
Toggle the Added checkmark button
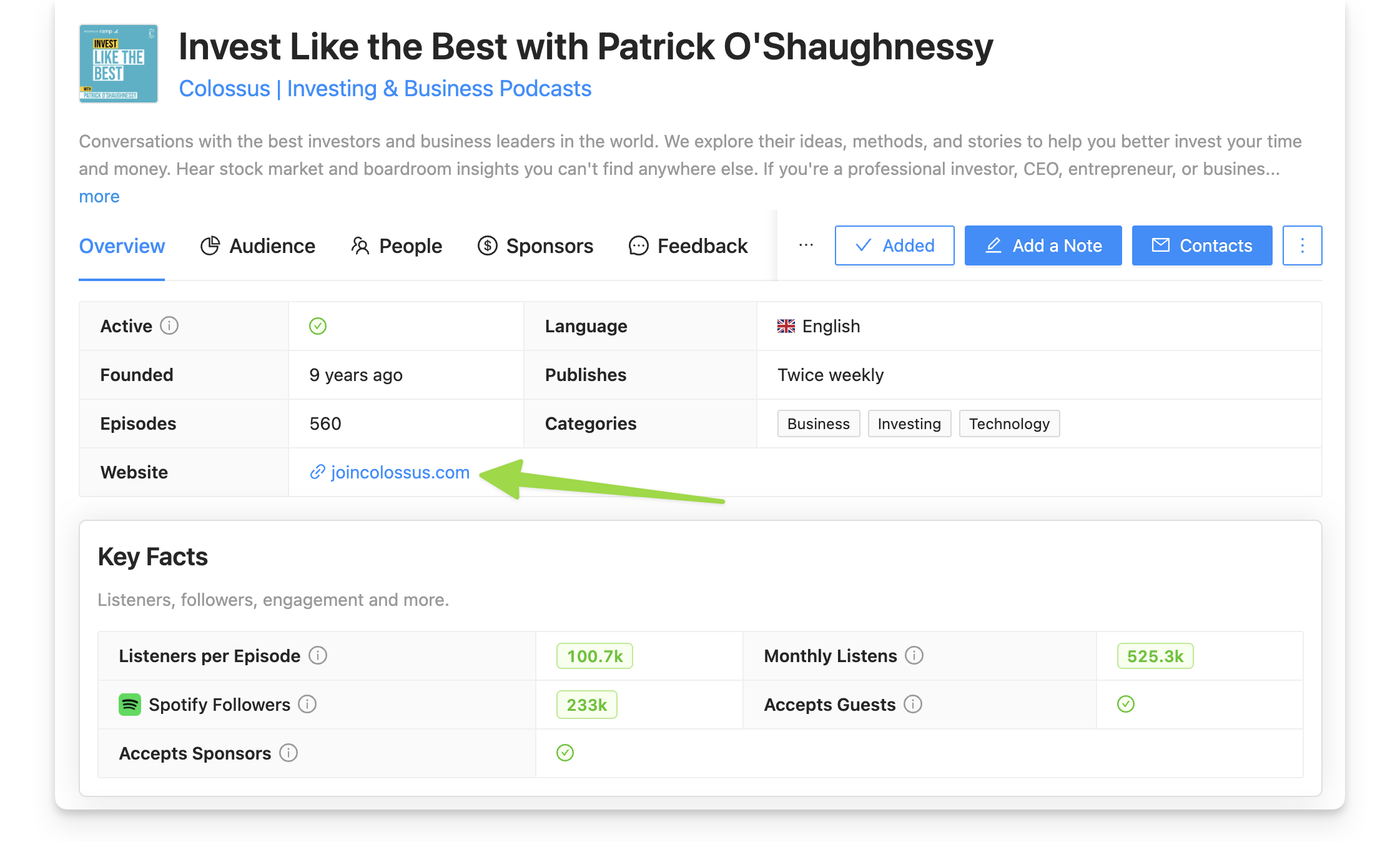point(894,245)
